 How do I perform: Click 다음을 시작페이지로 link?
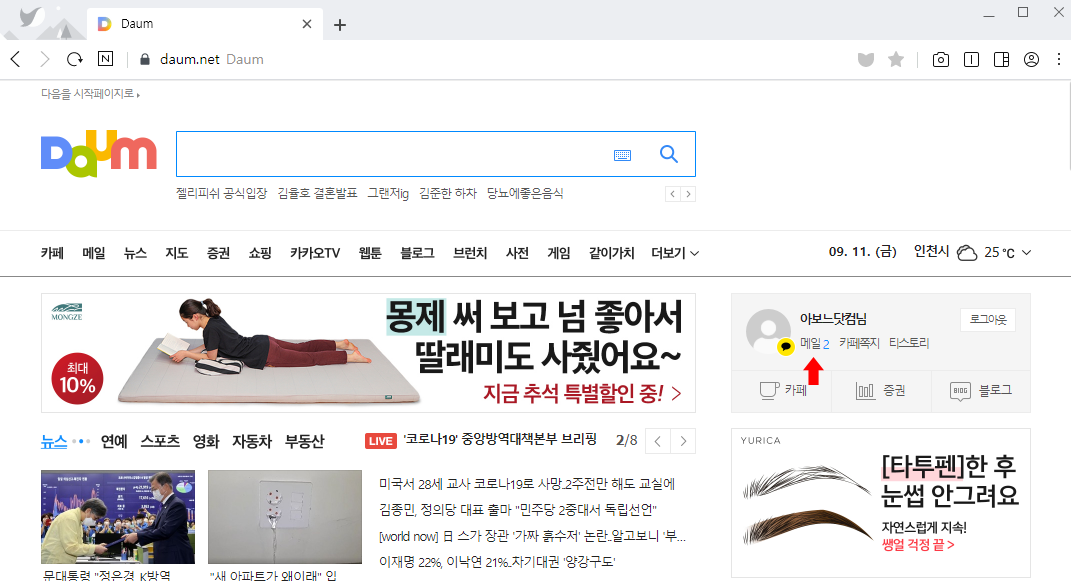[90, 94]
